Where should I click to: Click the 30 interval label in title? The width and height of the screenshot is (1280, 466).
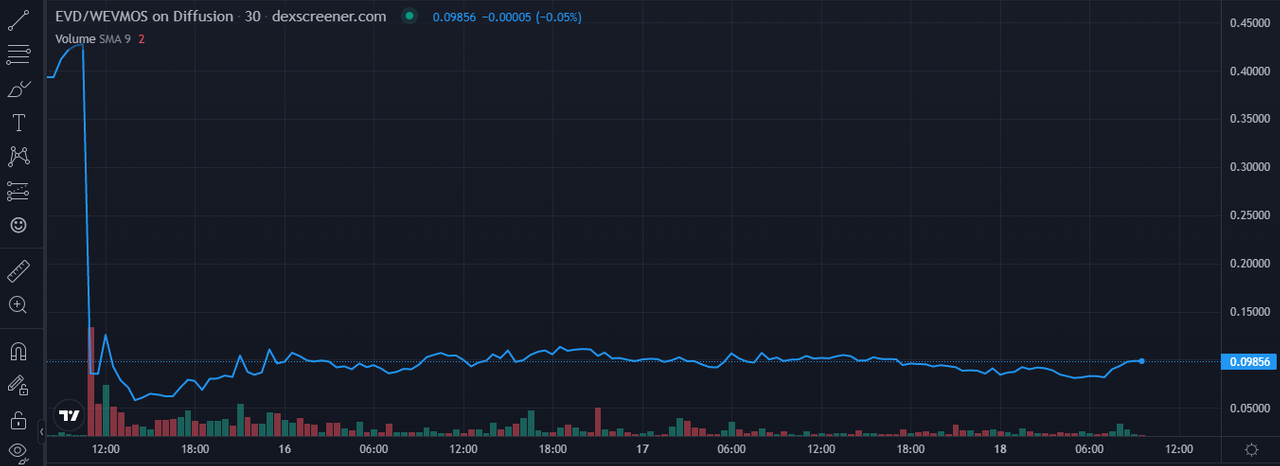253,17
